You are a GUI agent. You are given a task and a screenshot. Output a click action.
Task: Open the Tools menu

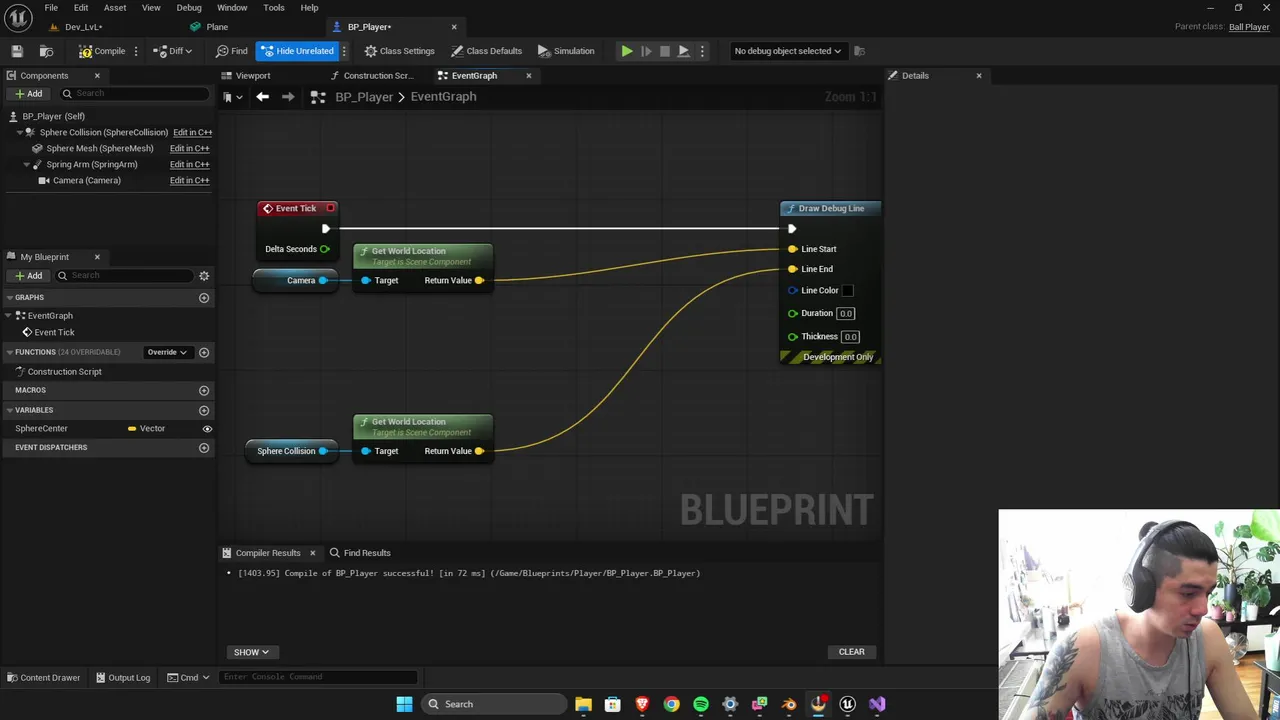[274, 8]
